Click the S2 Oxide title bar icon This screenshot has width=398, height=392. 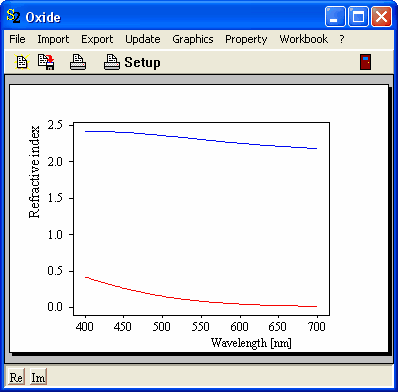coord(13,16)
